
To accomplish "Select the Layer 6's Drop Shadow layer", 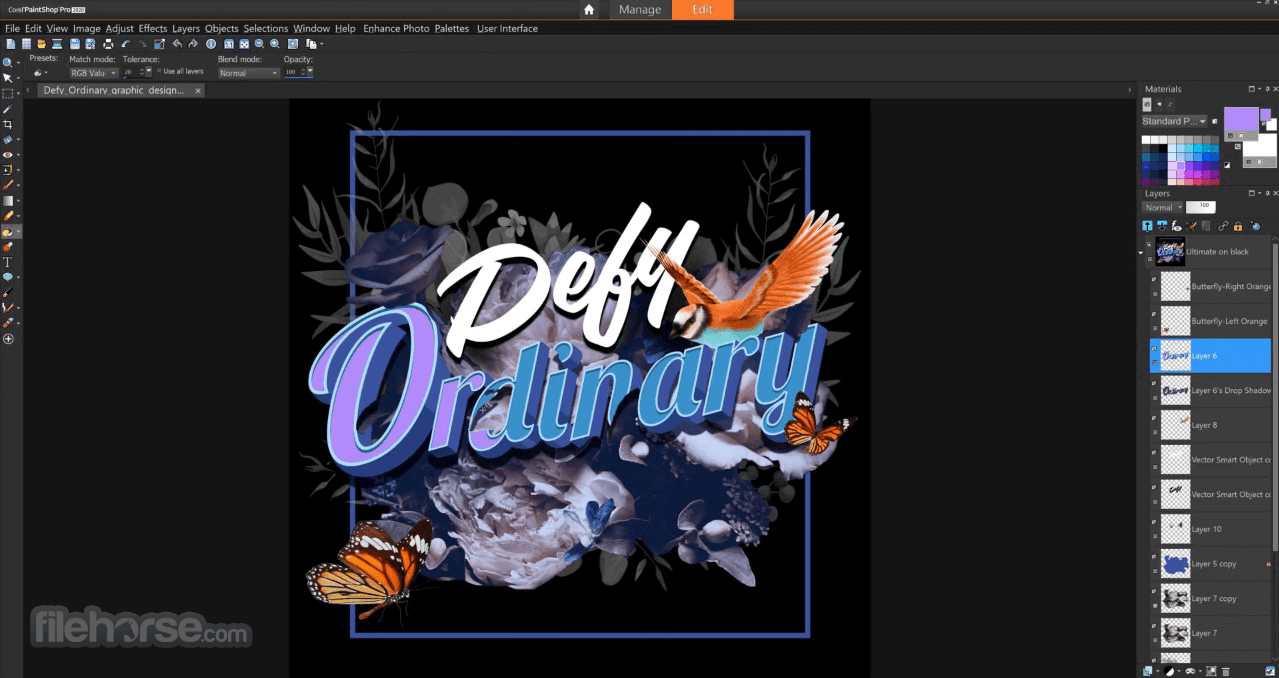I will coord(1211,390).
